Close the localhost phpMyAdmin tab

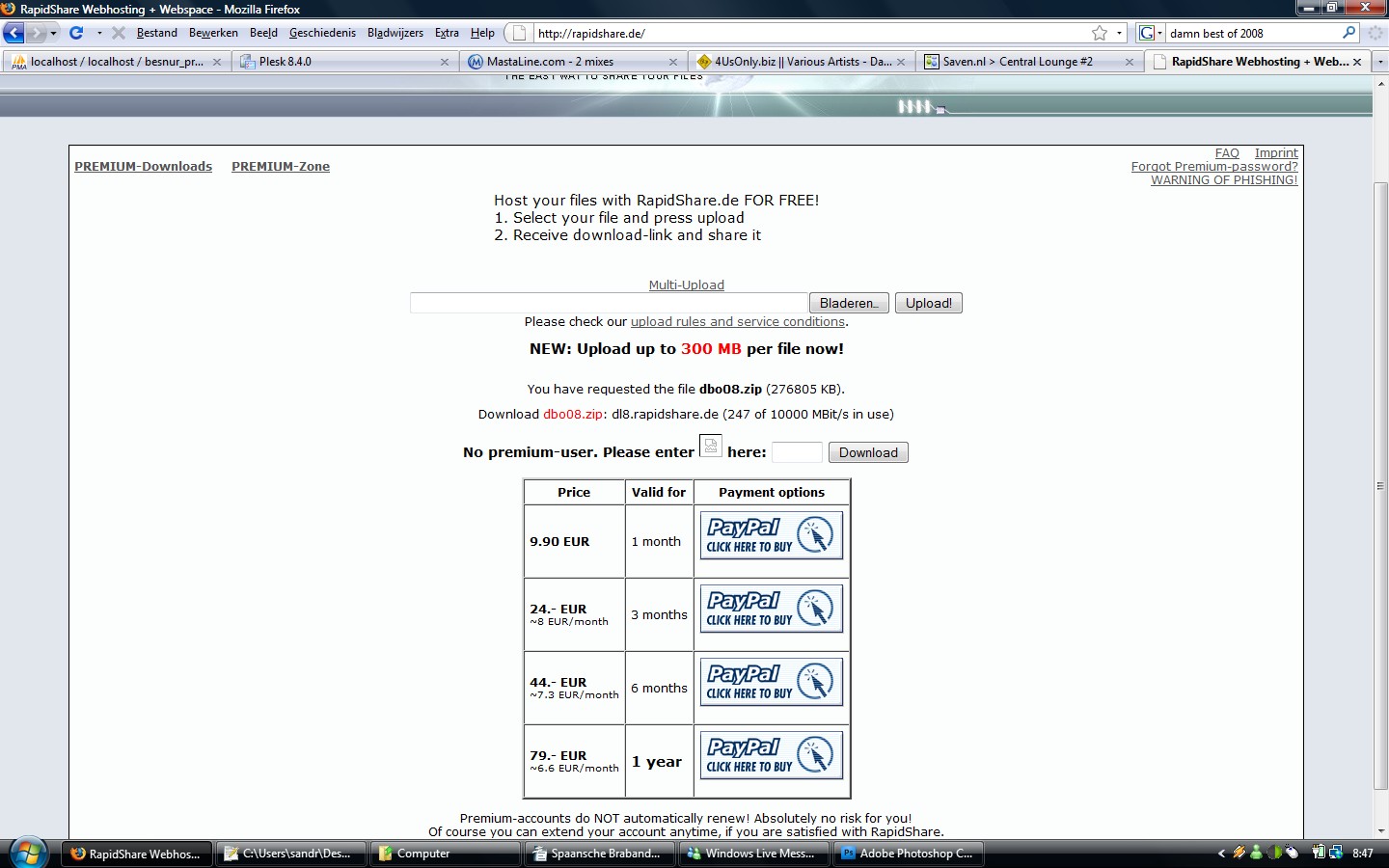pos(217,62)
